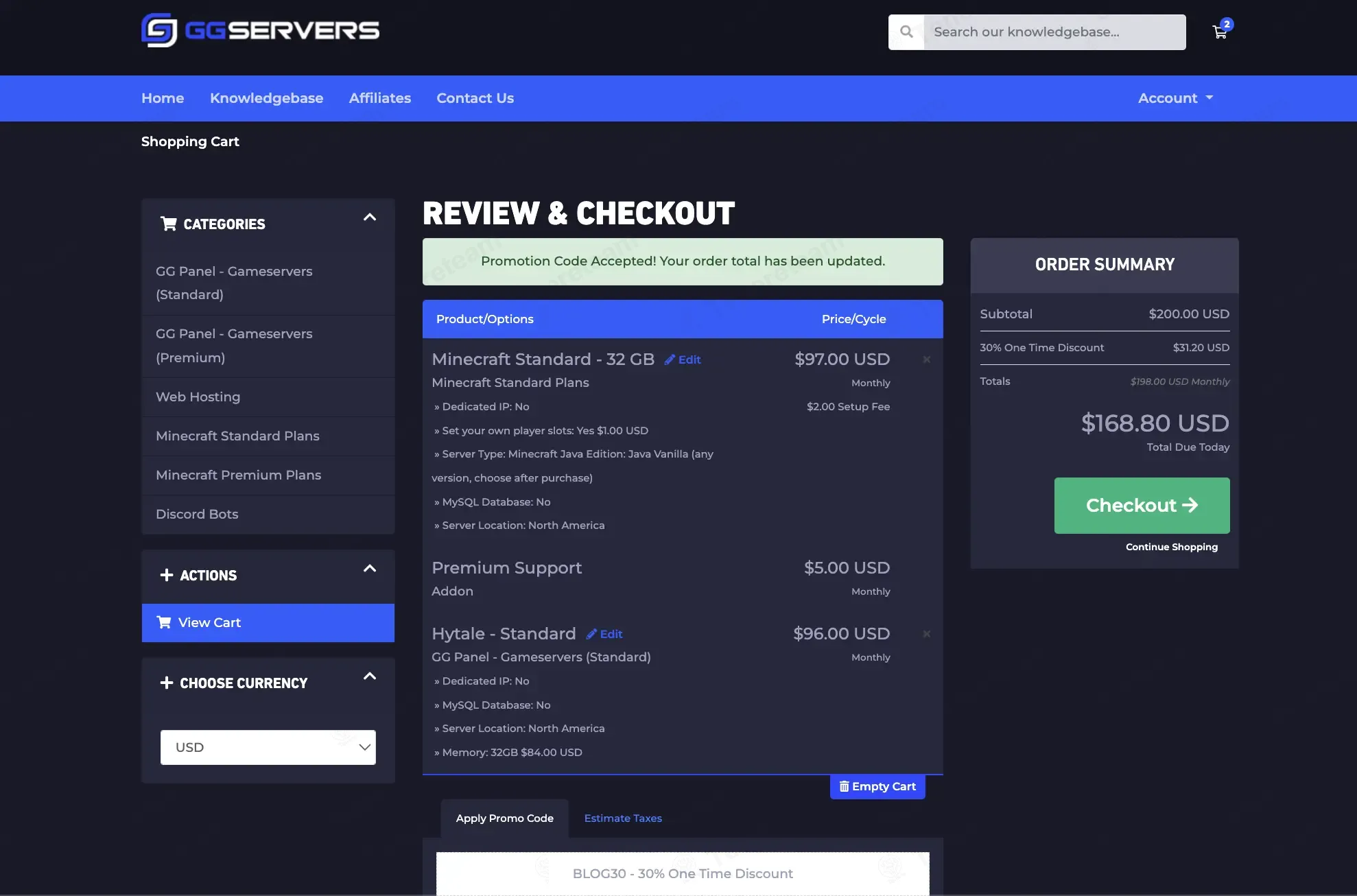Click Continue Shopping link
1357x896 pixels.
pyautogui.click(x=1172, y=547)
